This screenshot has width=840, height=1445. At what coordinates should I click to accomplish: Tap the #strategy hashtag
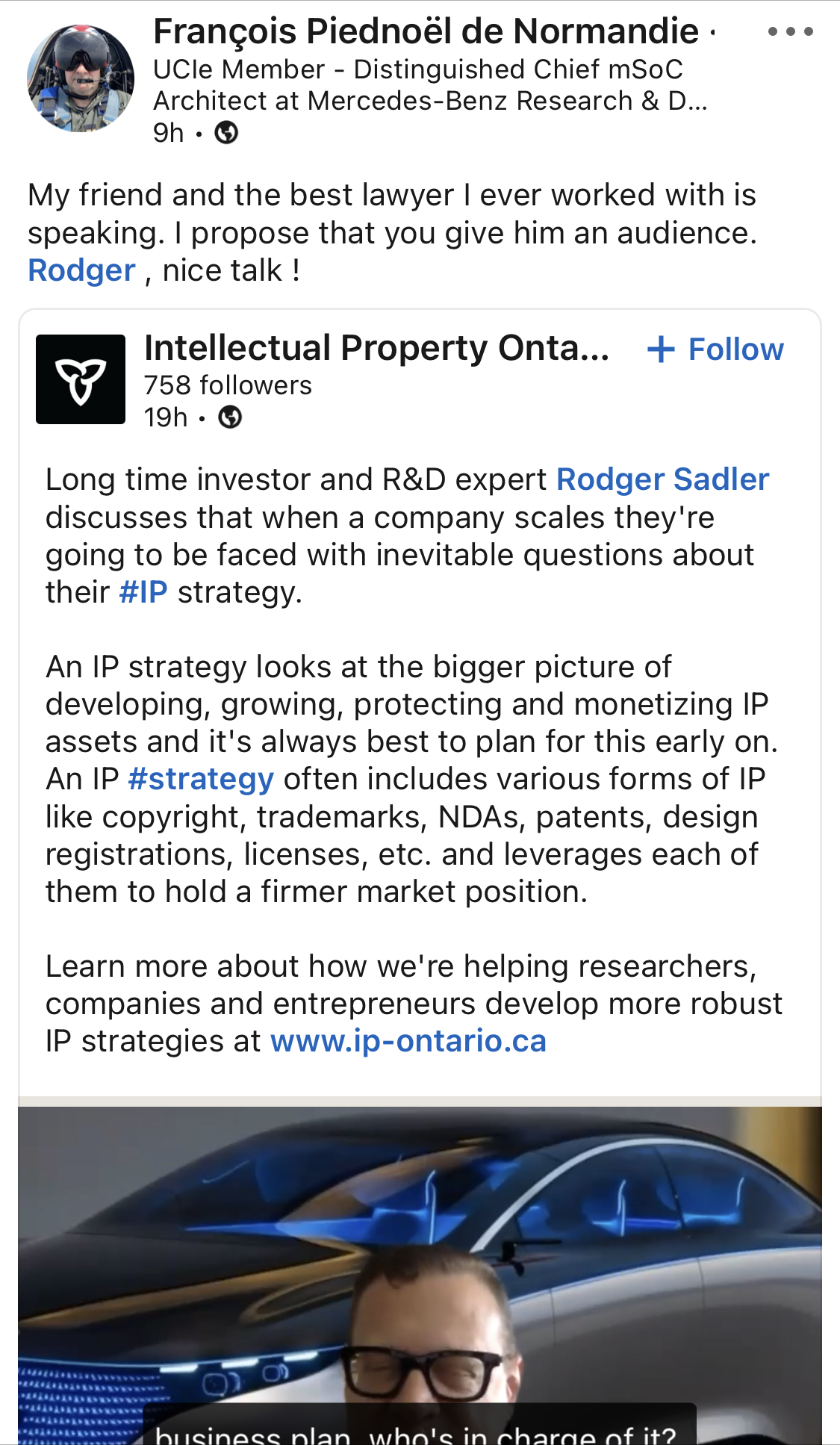tap(201, 780)
